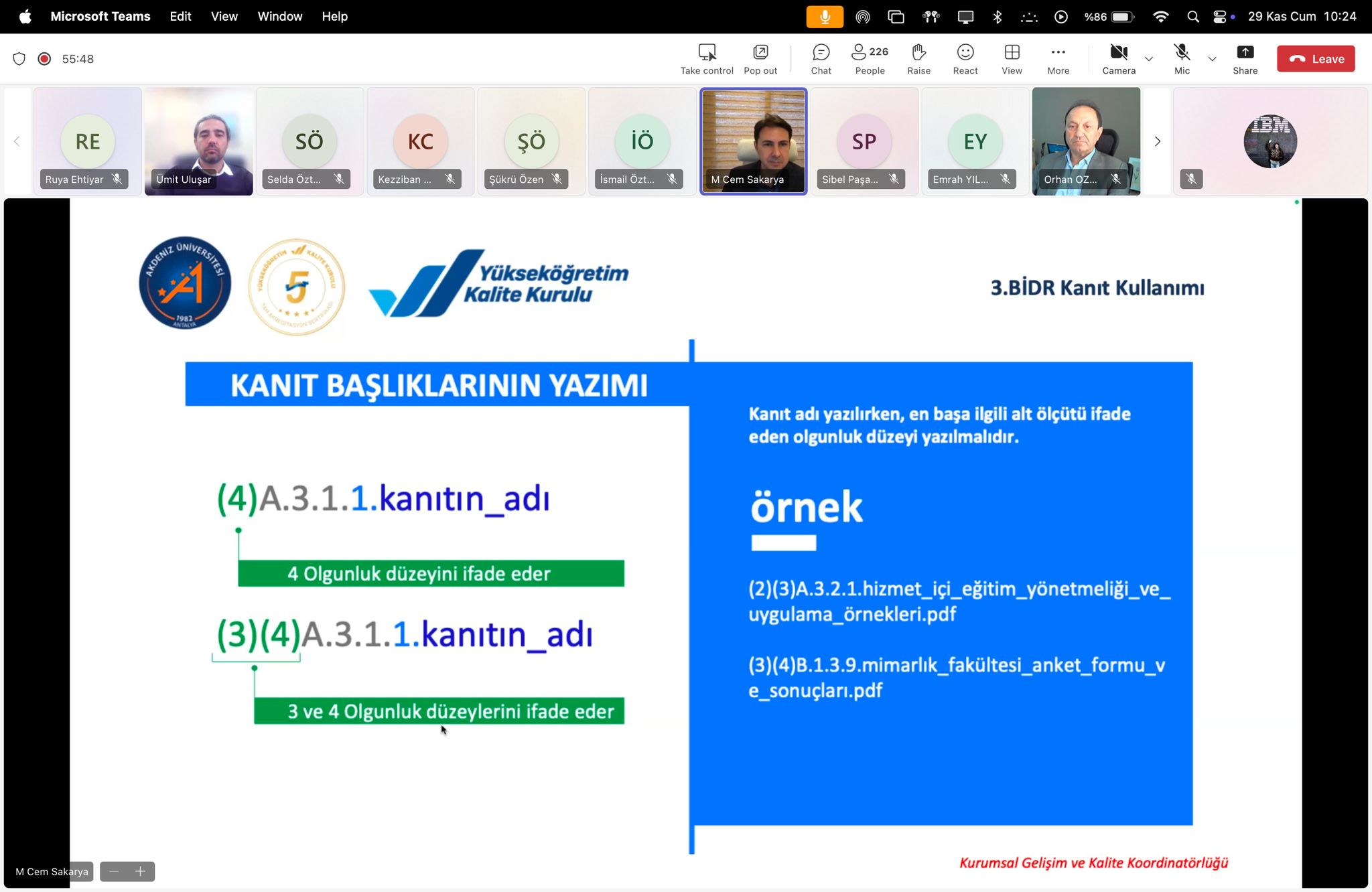Expand the Camera options chevron

coord(1149,59)
